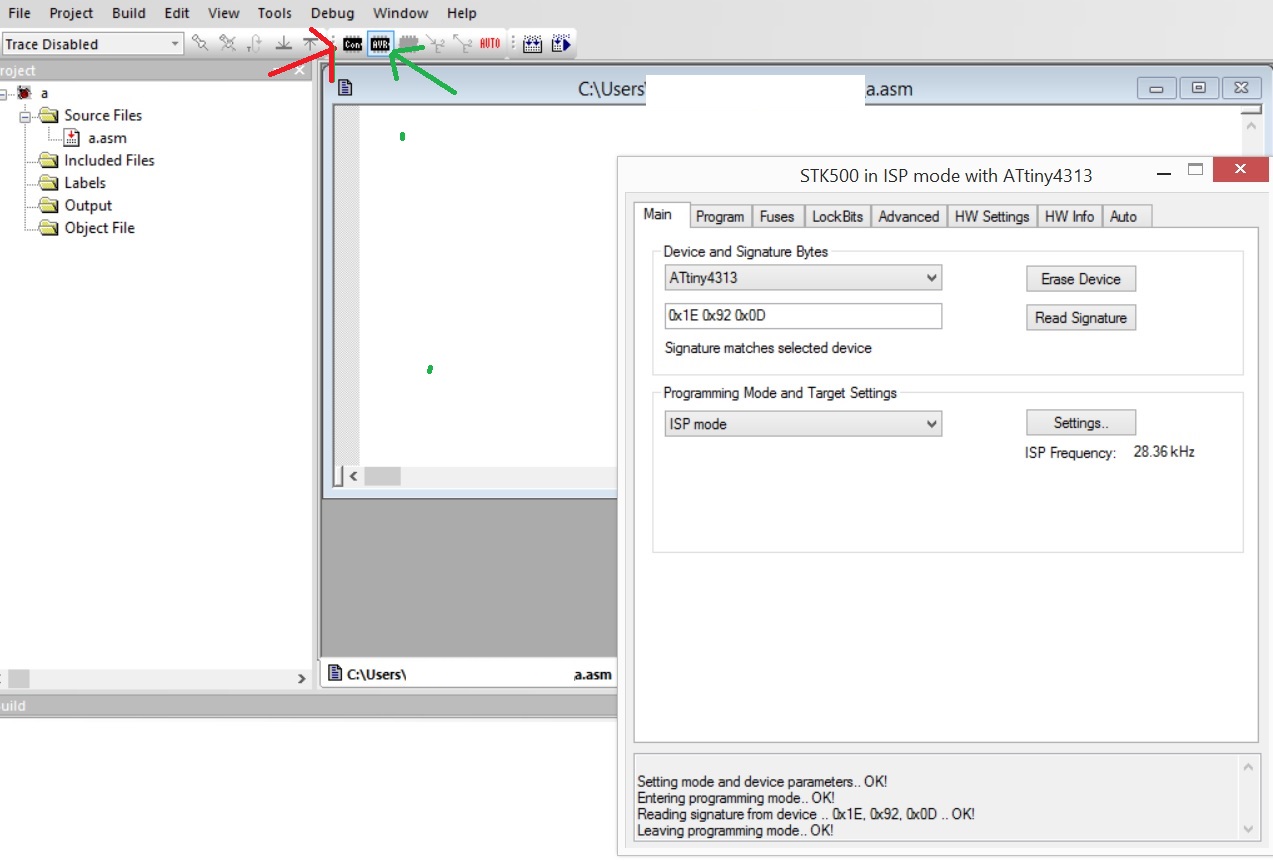Click the remove all bookmarks icon
This screenshot has height=861, width=1273.
point(227,43)
